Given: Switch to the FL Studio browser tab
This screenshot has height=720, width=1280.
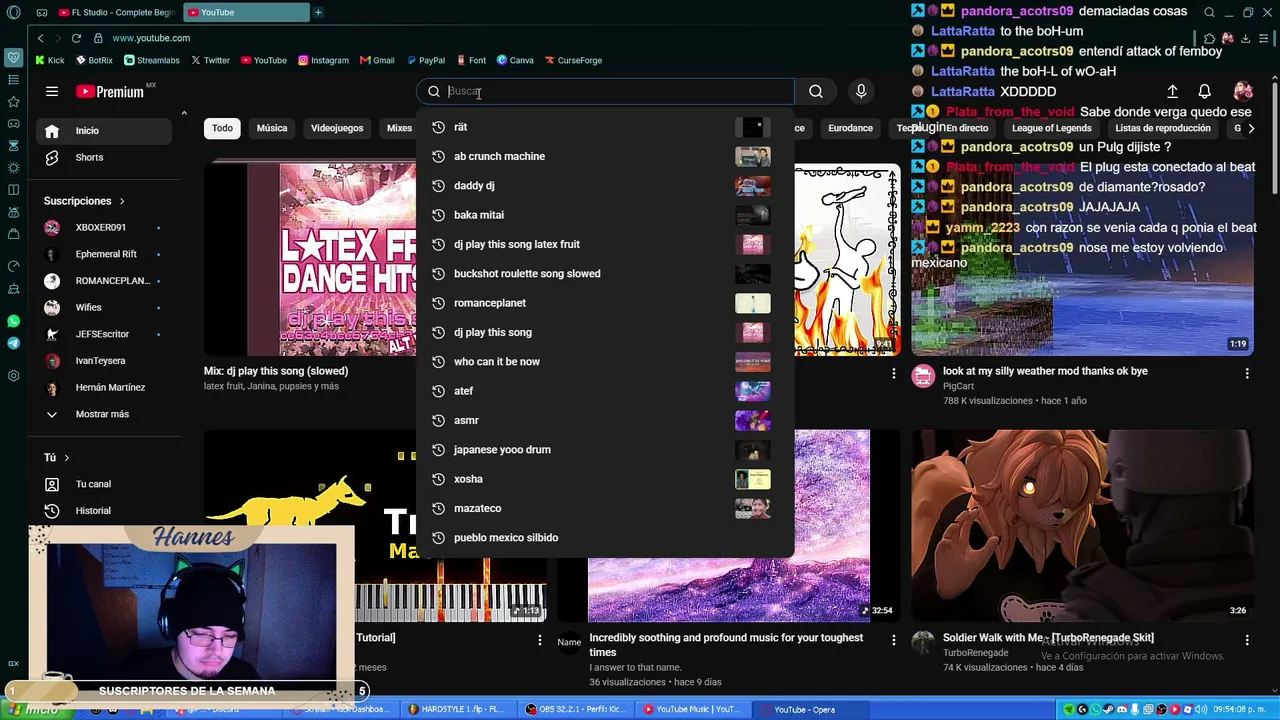Looking at the screenshot, I should point(116,12).
